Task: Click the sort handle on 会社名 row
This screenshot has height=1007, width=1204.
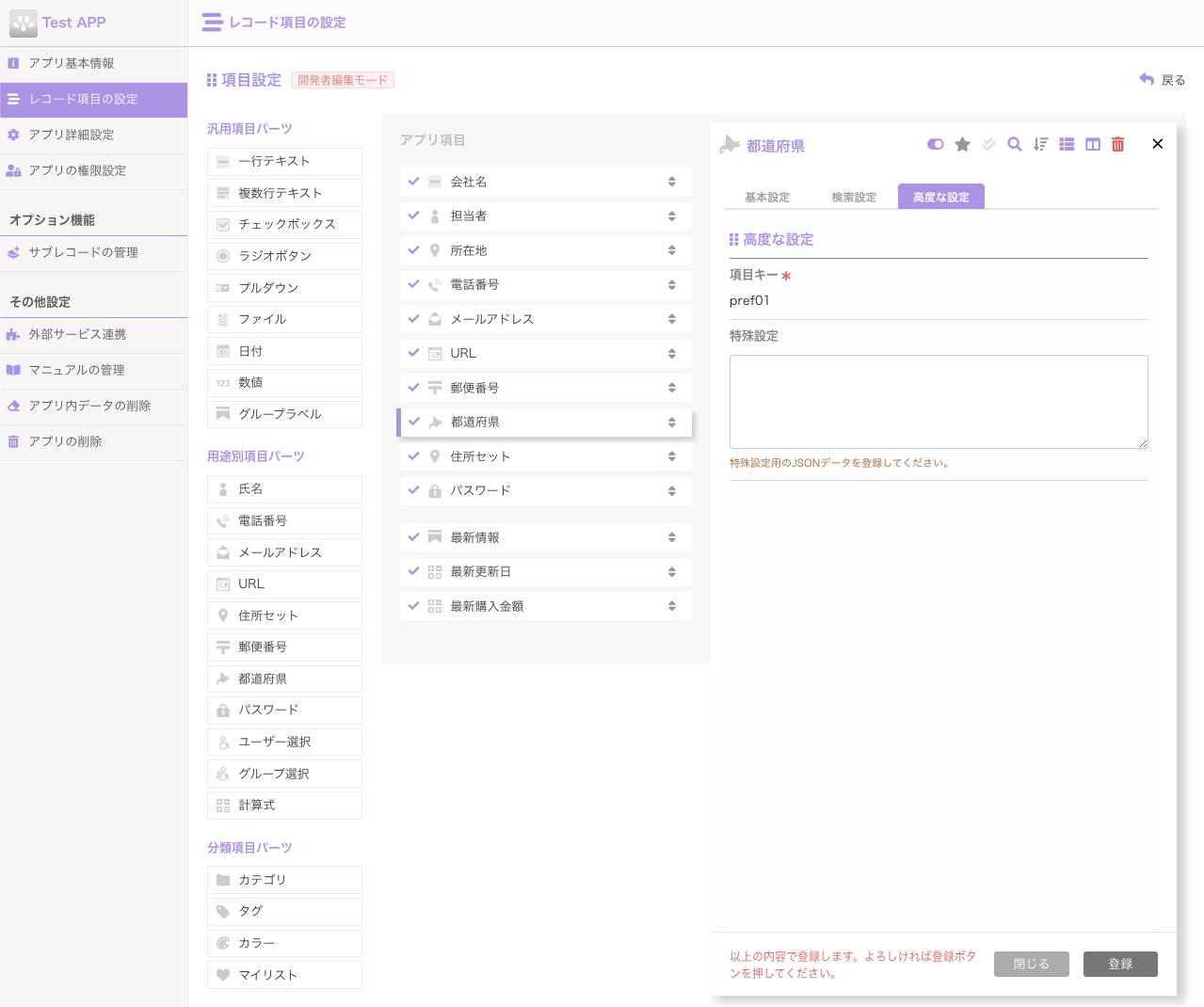Action: (672, 182)
